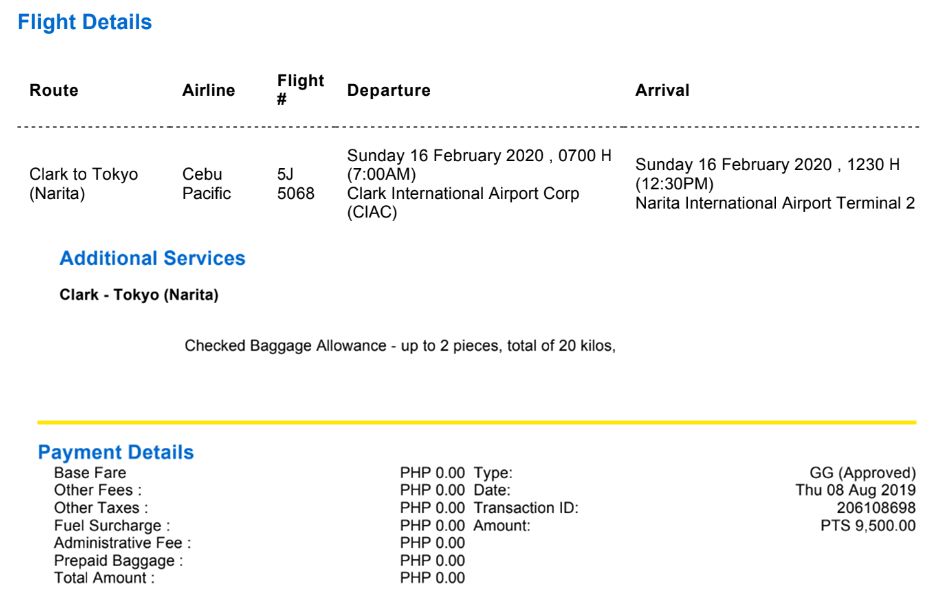Click the Prepaid Baggage label
947x600 pixels.
pyautogui.click(x=118, y=561)
